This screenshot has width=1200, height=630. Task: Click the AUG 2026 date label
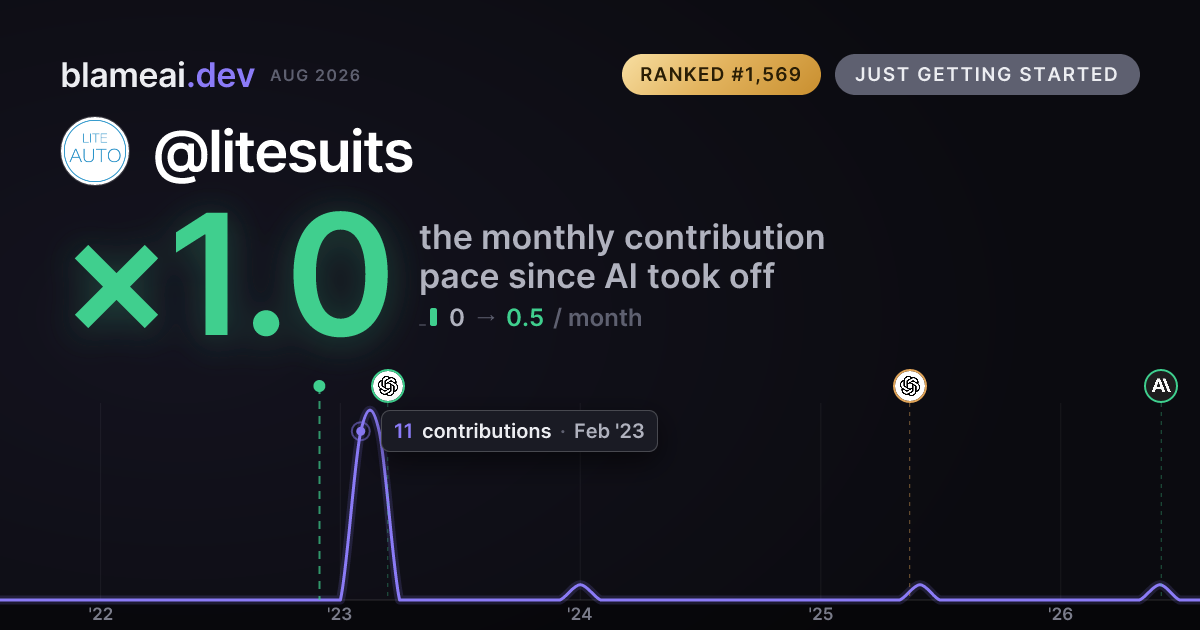[315, 76]
